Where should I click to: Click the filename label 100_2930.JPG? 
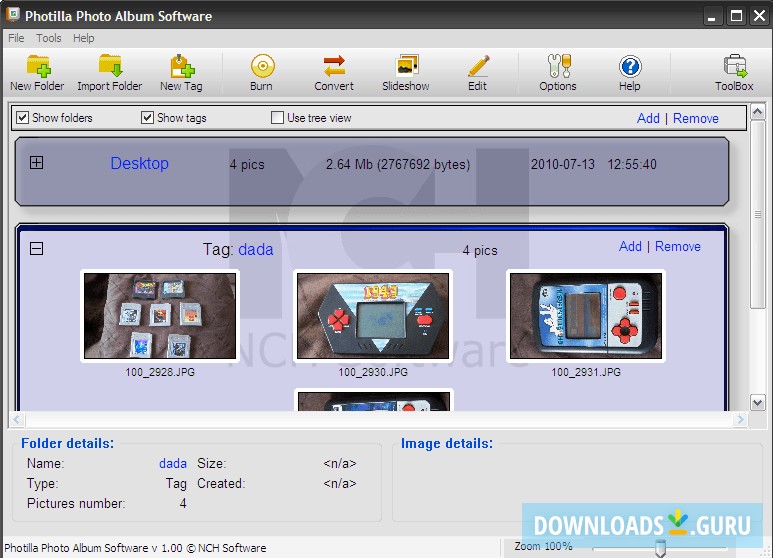click(x=373, y=372)
